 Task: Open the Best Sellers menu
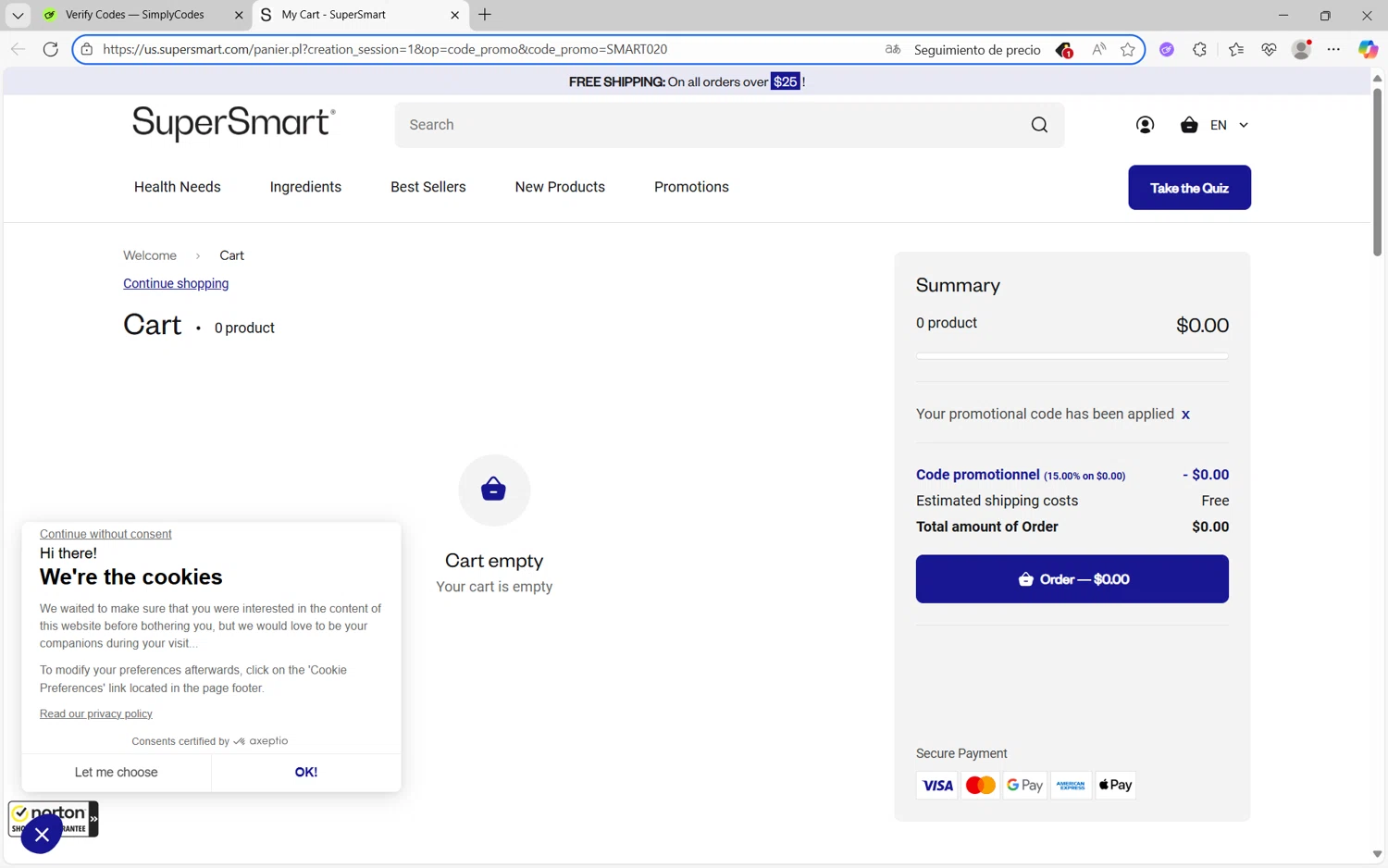(428, 187)
